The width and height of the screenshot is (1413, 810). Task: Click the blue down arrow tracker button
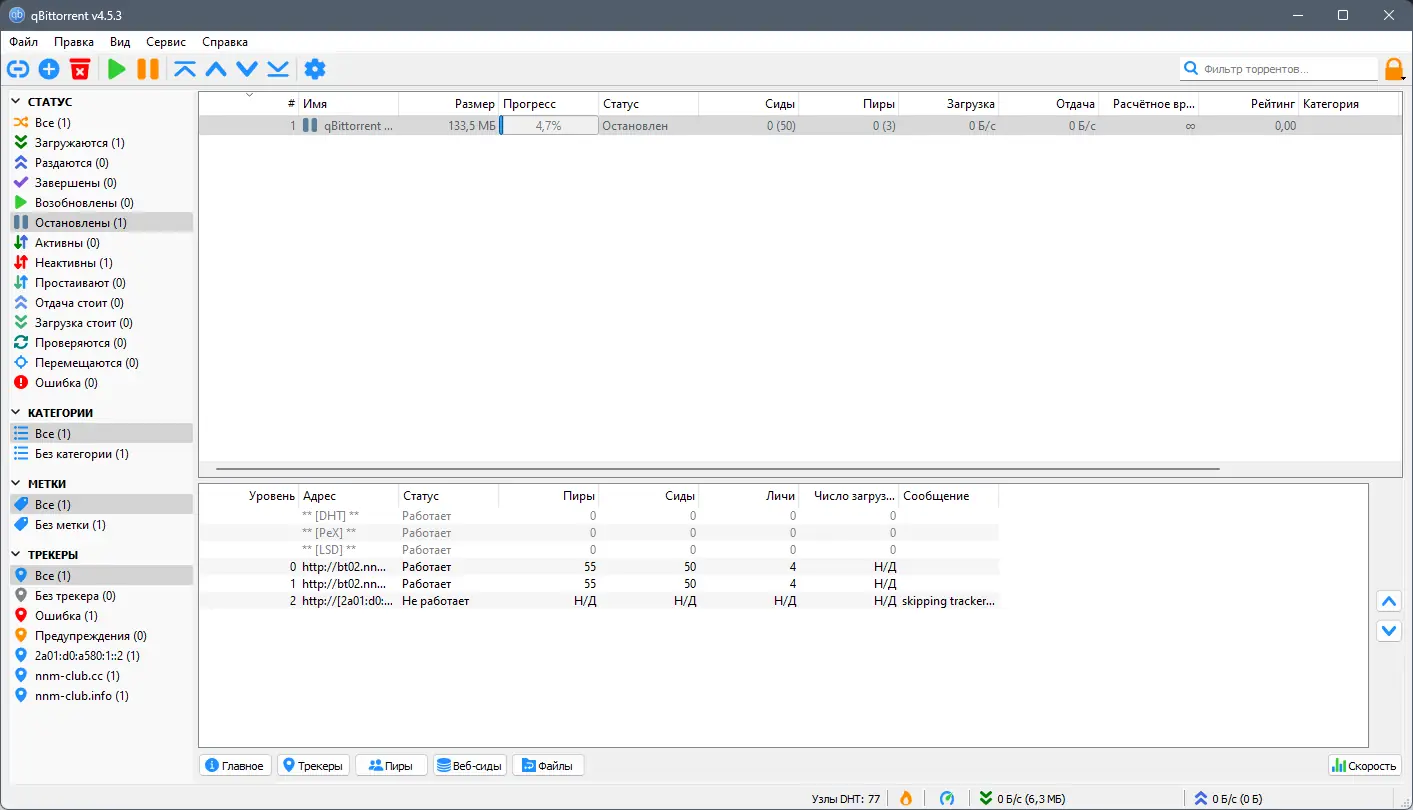1388,631
